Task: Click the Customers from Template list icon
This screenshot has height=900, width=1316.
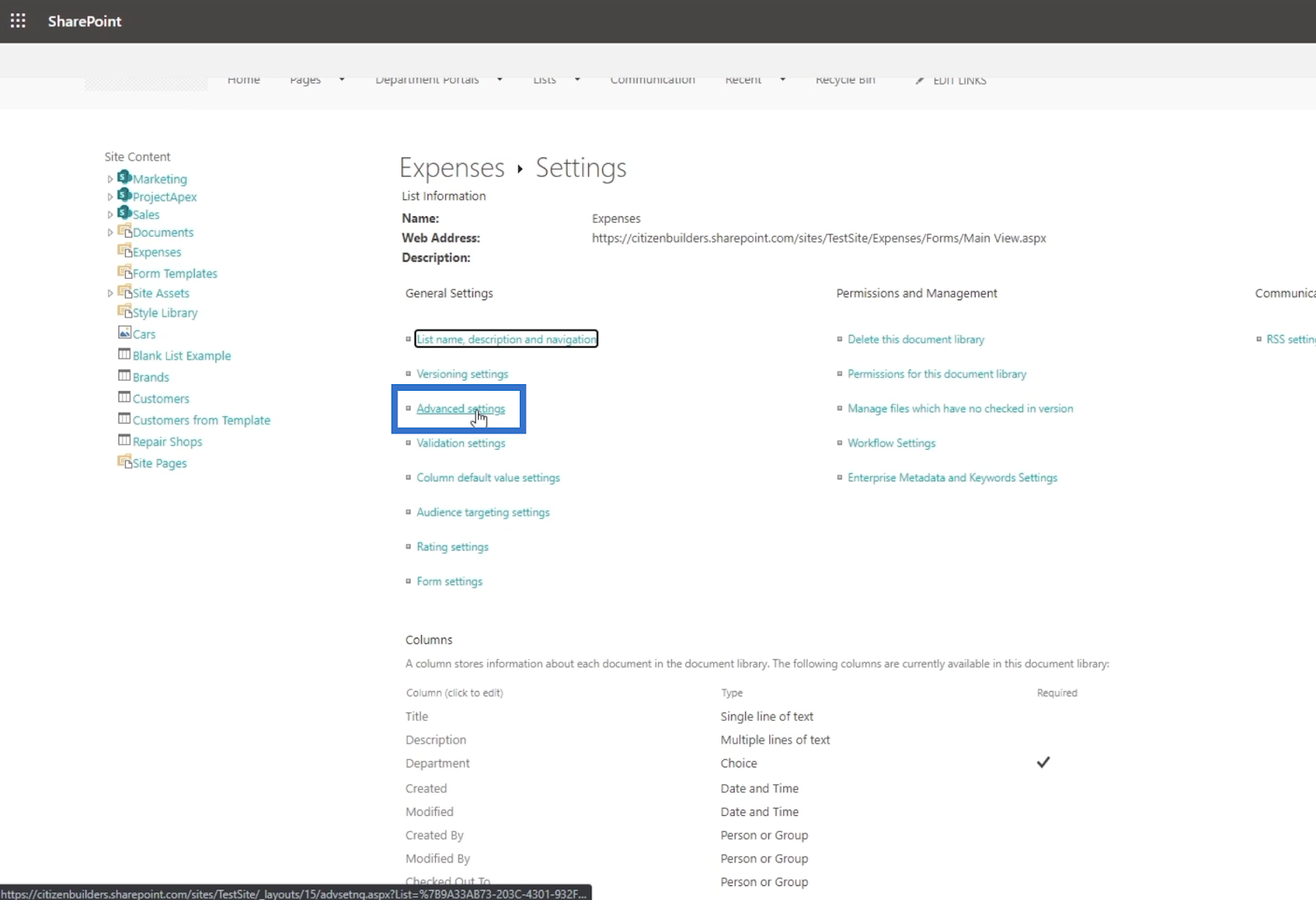Action: 125,418
